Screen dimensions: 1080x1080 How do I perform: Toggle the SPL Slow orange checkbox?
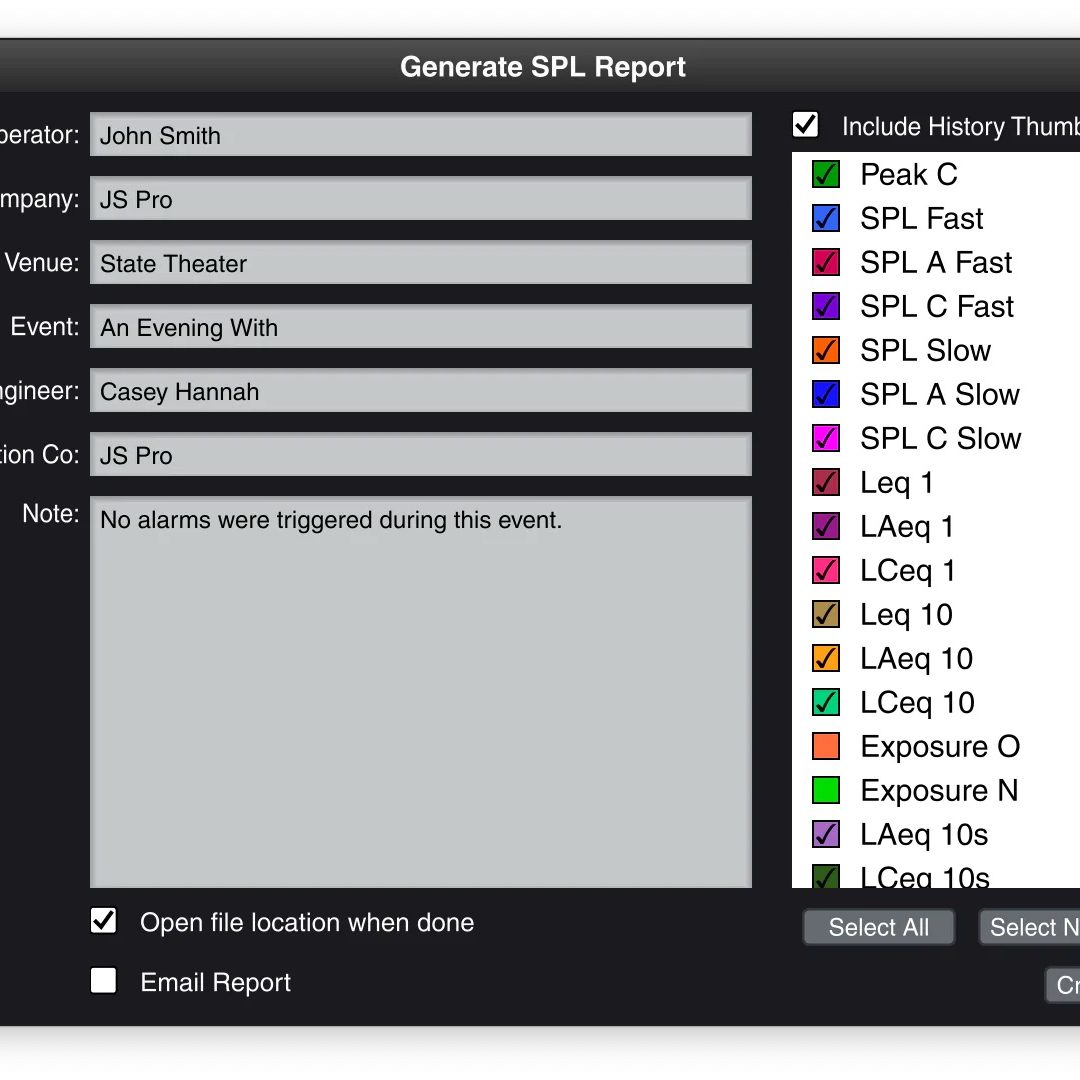pyautogui.click(x=825, y=351)
